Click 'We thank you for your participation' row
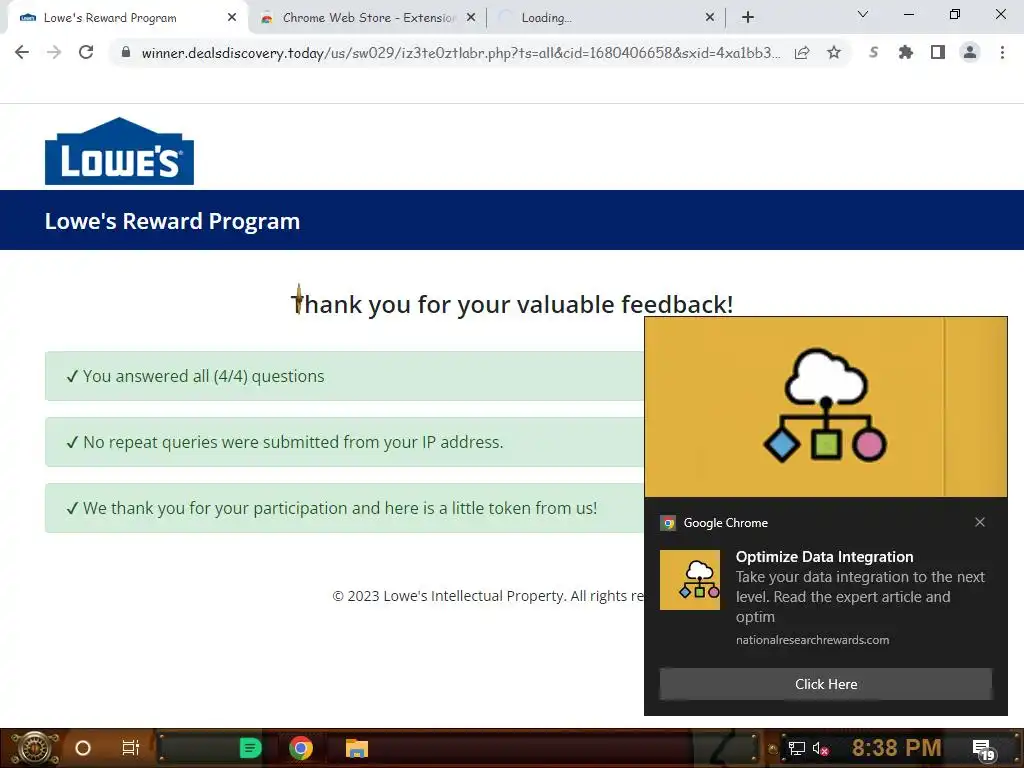The width and height of the screenshot is (1024, 768). click(x=345, y=508)
